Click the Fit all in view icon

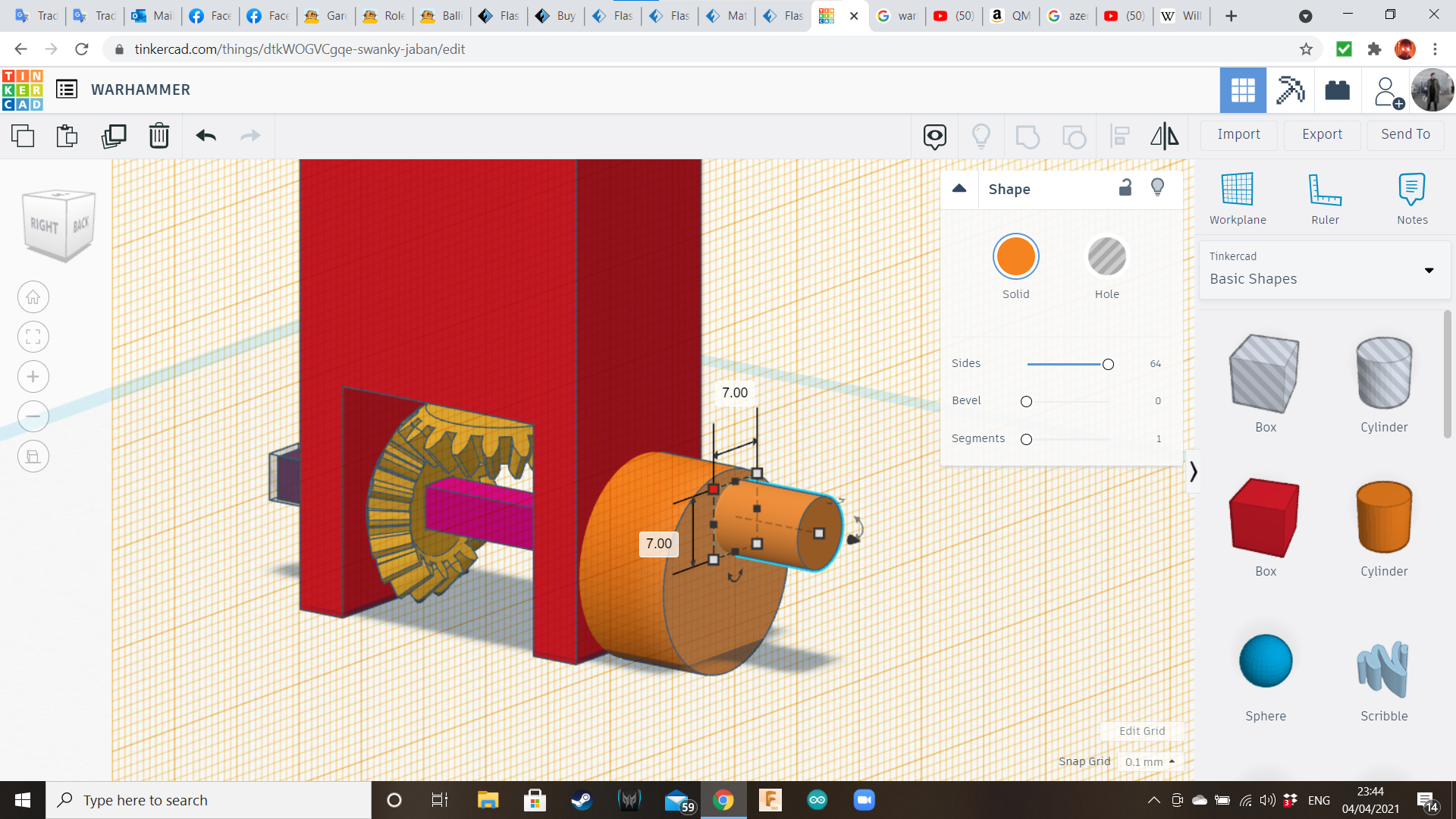coord(33,337)
